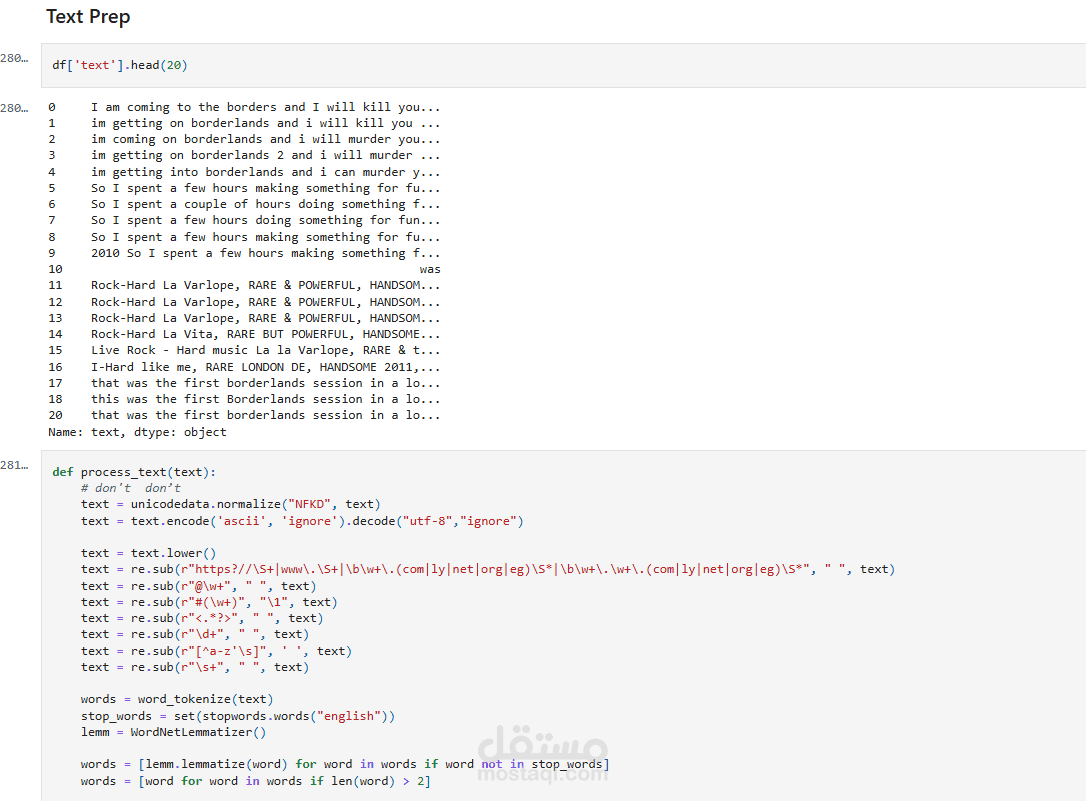Image resolution: width=1086 pixels, height=801 pixels.
Task: Click the re.sub(r"[^a-z'\s]") line
Action: click(x=216, y=651)
